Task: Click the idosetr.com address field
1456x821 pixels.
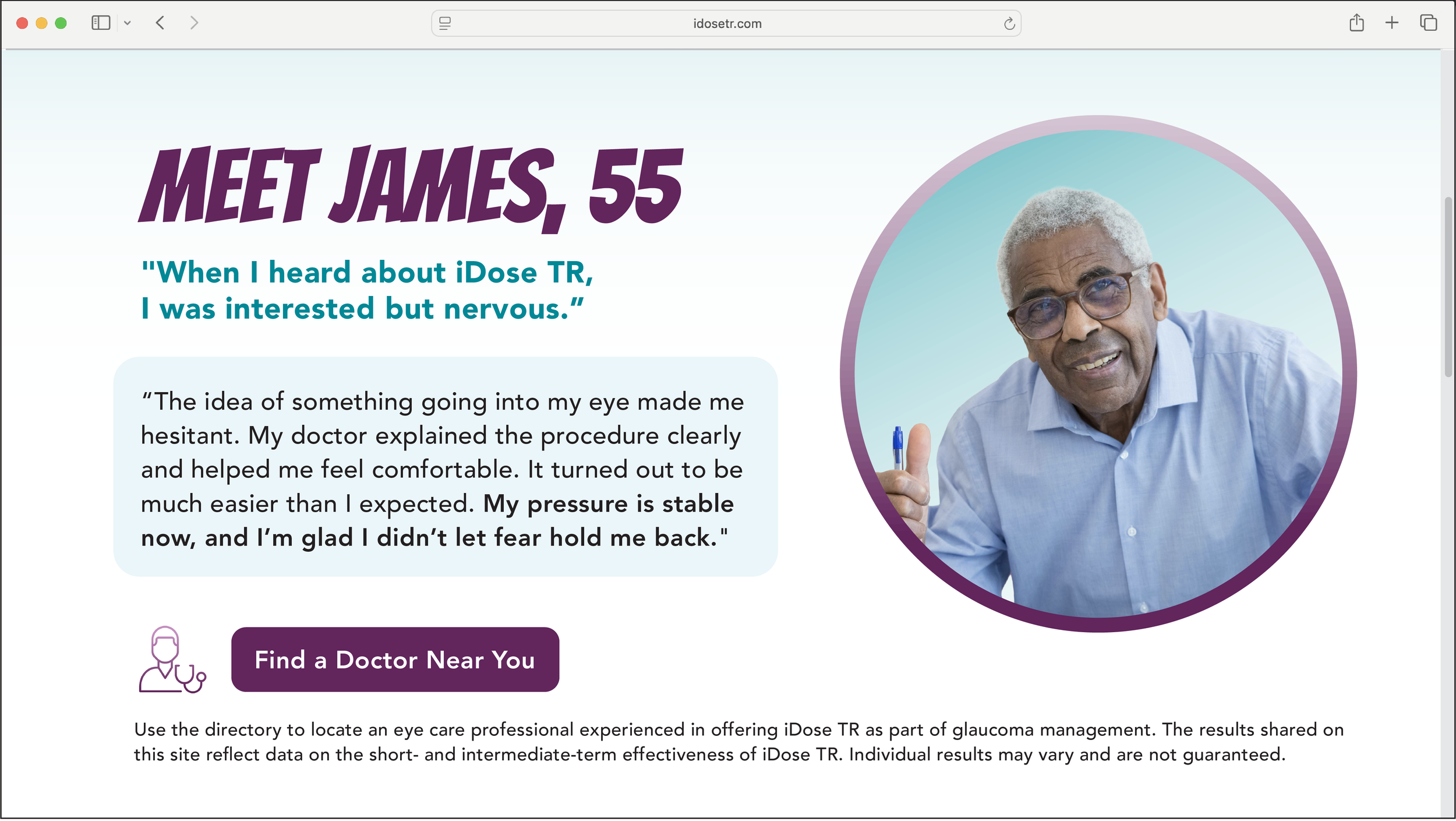Action: click(x=727, y=24)
